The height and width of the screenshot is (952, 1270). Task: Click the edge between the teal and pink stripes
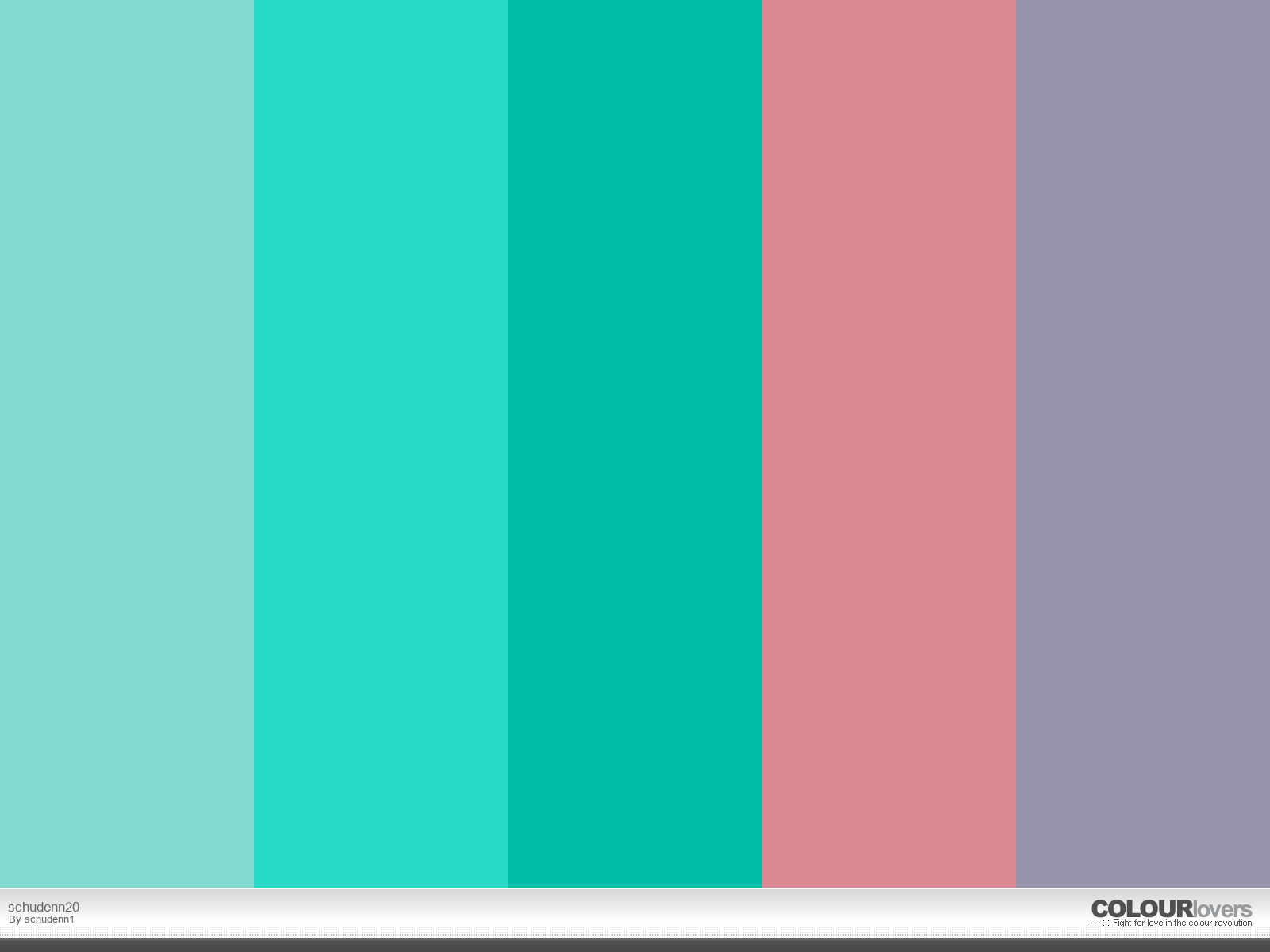(762, 443)
